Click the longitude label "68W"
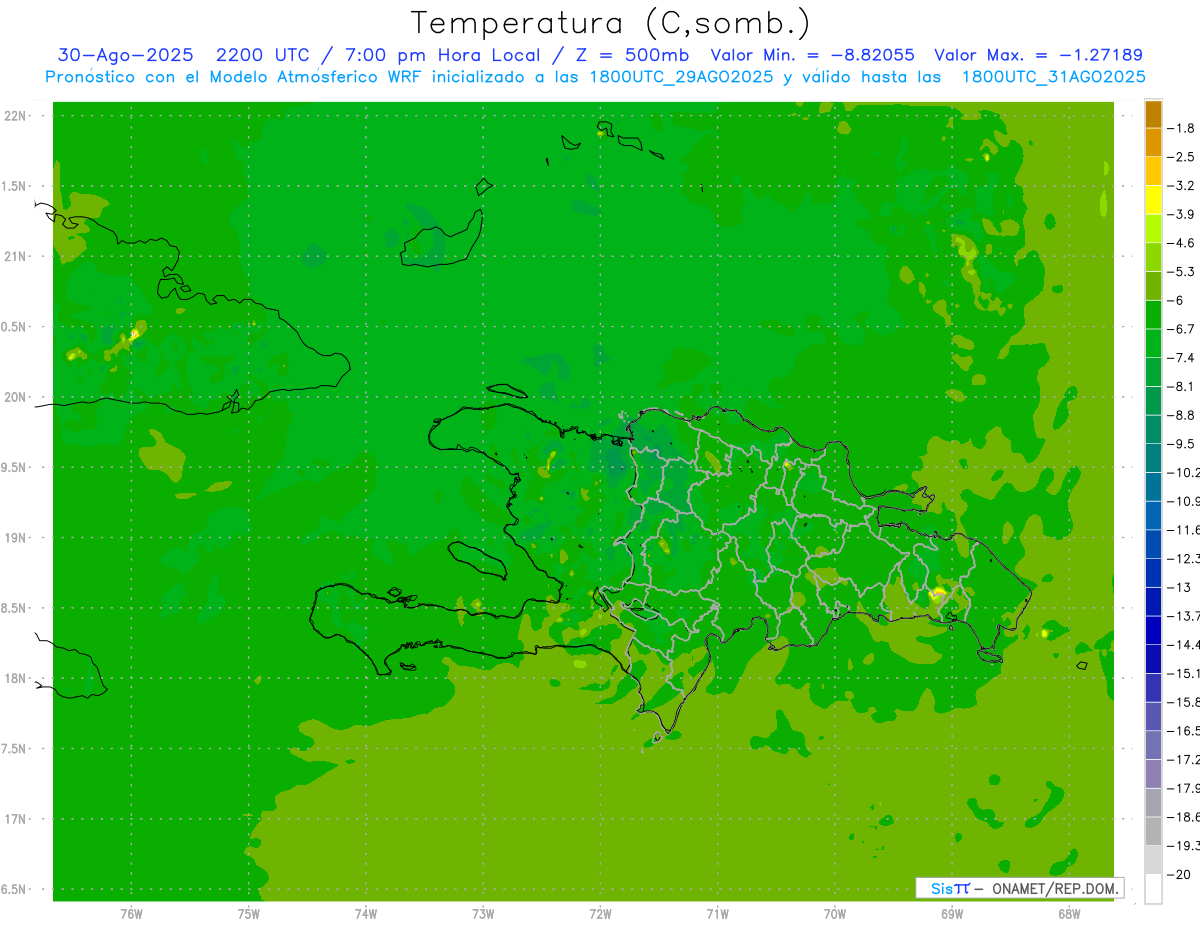 pos(1069,914)
